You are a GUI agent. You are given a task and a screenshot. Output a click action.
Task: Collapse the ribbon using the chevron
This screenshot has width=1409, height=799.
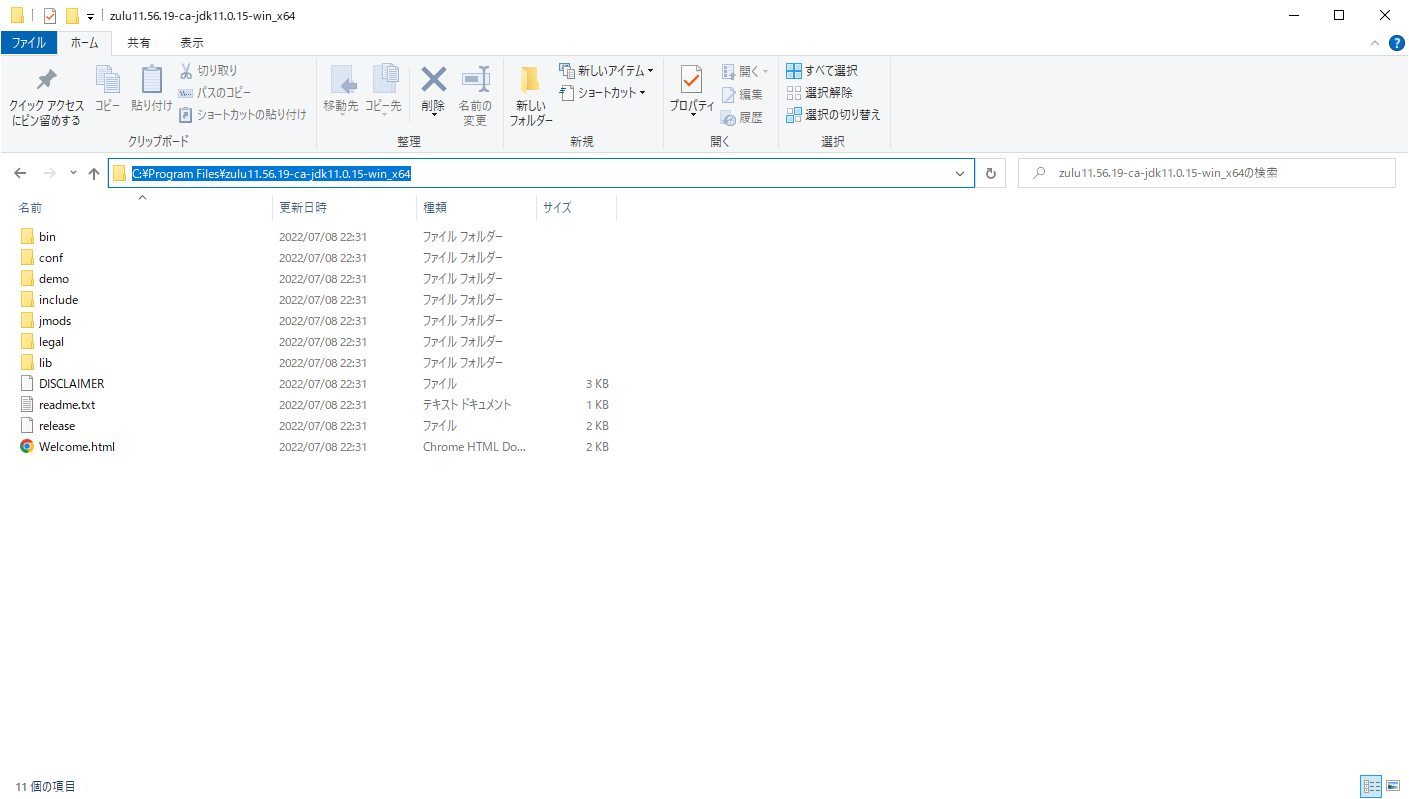(1374, 43)
